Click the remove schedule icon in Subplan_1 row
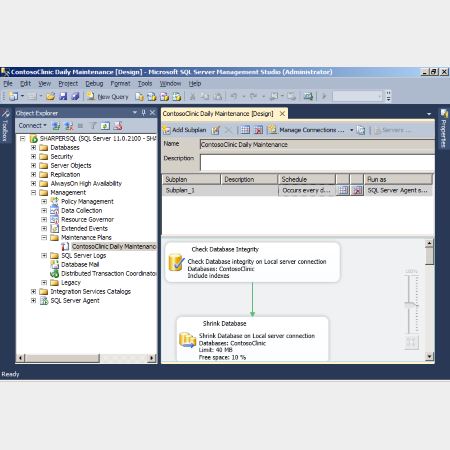 pyautogui.click(x=357, y=190)
